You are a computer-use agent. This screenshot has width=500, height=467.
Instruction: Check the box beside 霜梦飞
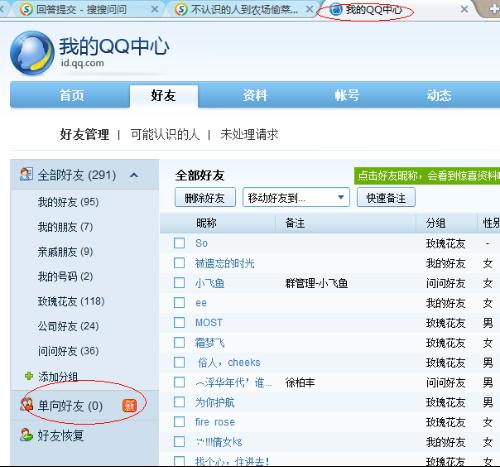[x=179, y=342]
